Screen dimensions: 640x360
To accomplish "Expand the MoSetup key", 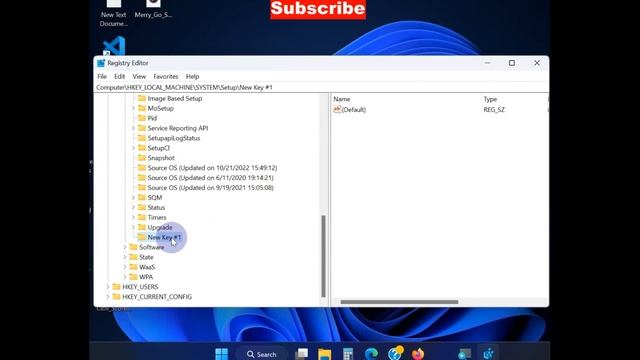I will pos(133,108).
